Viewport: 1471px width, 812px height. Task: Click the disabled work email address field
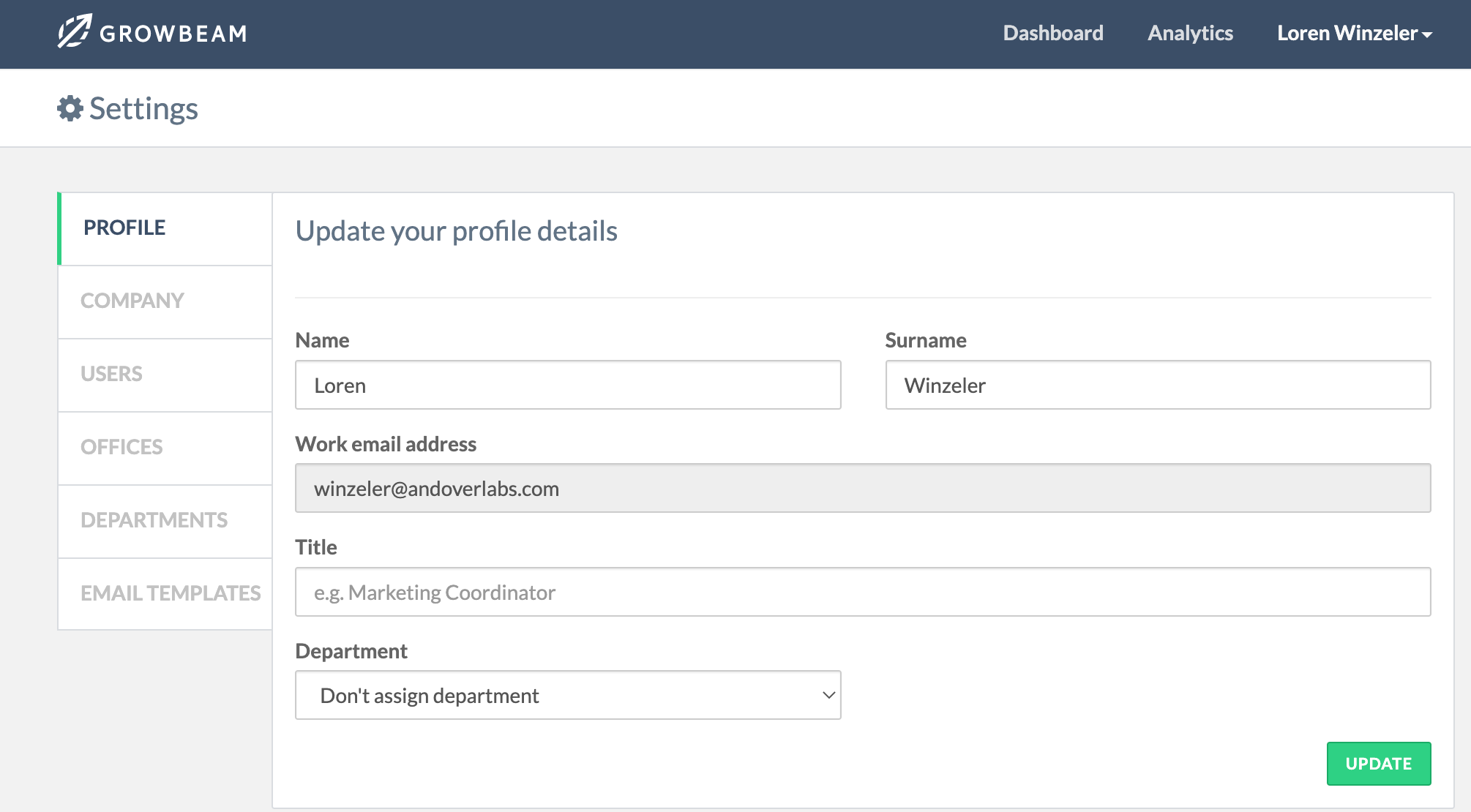pyautogui.click(x=862, y=488)
